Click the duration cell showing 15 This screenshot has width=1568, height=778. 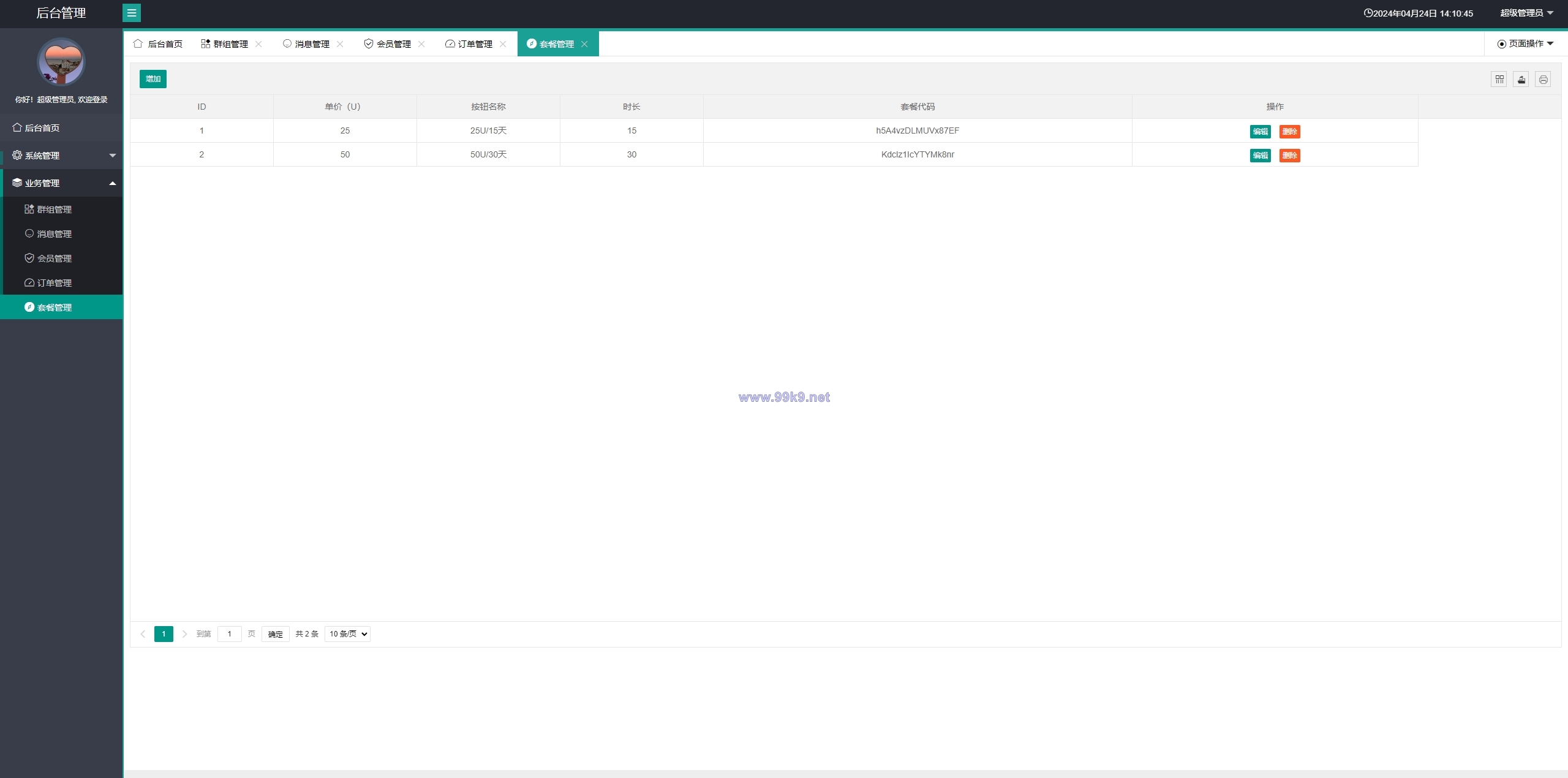tap(631, 130)
